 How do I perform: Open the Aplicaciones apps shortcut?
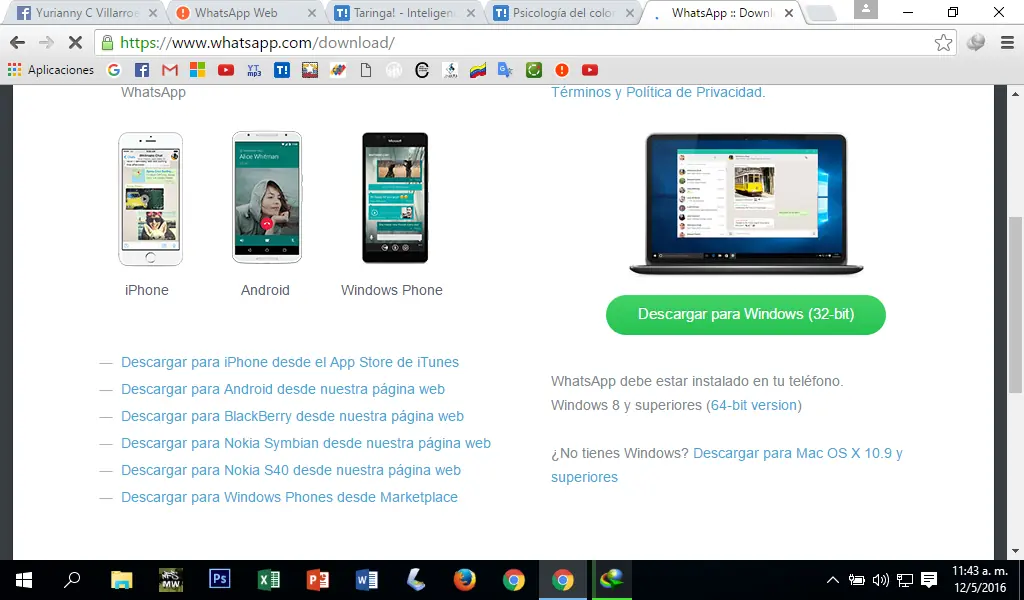click(x=51, y=70)
